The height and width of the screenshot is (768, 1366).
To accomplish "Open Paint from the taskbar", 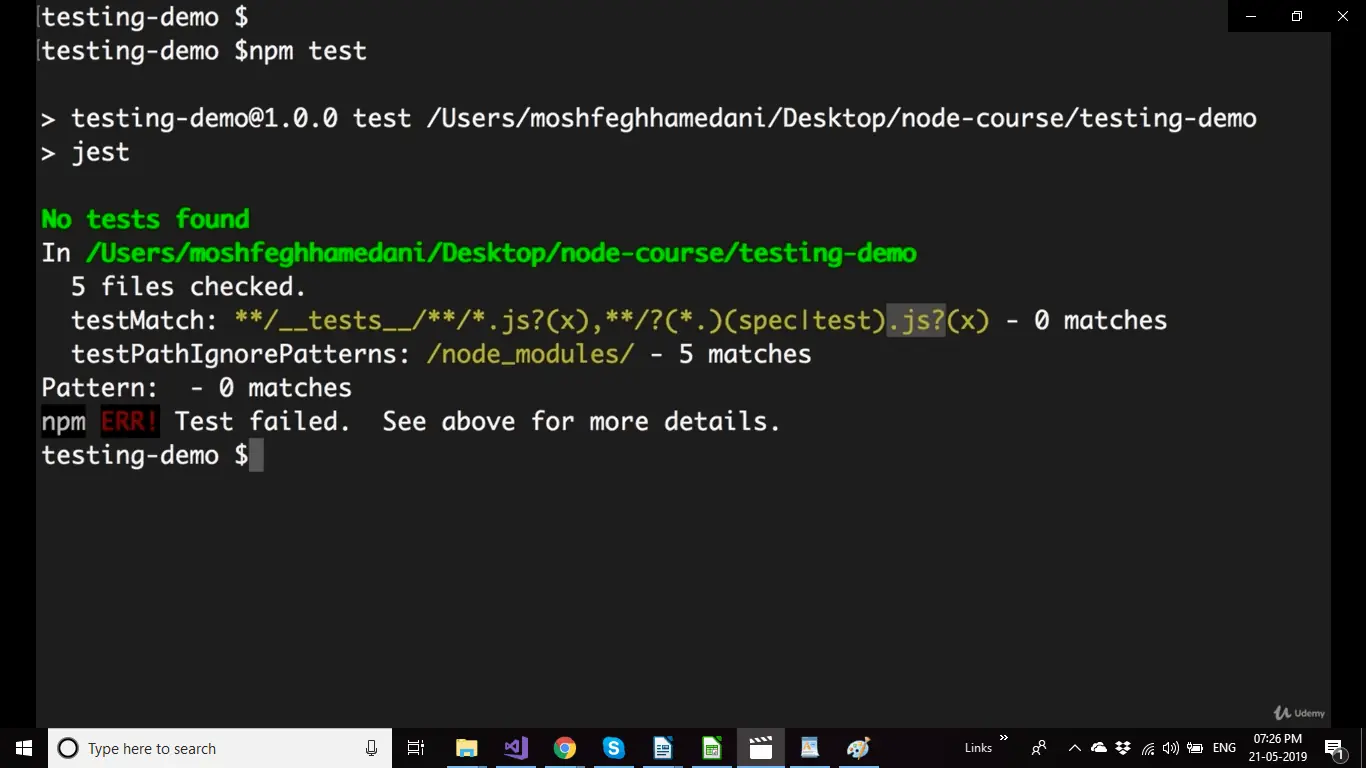I will pos(859,748).
